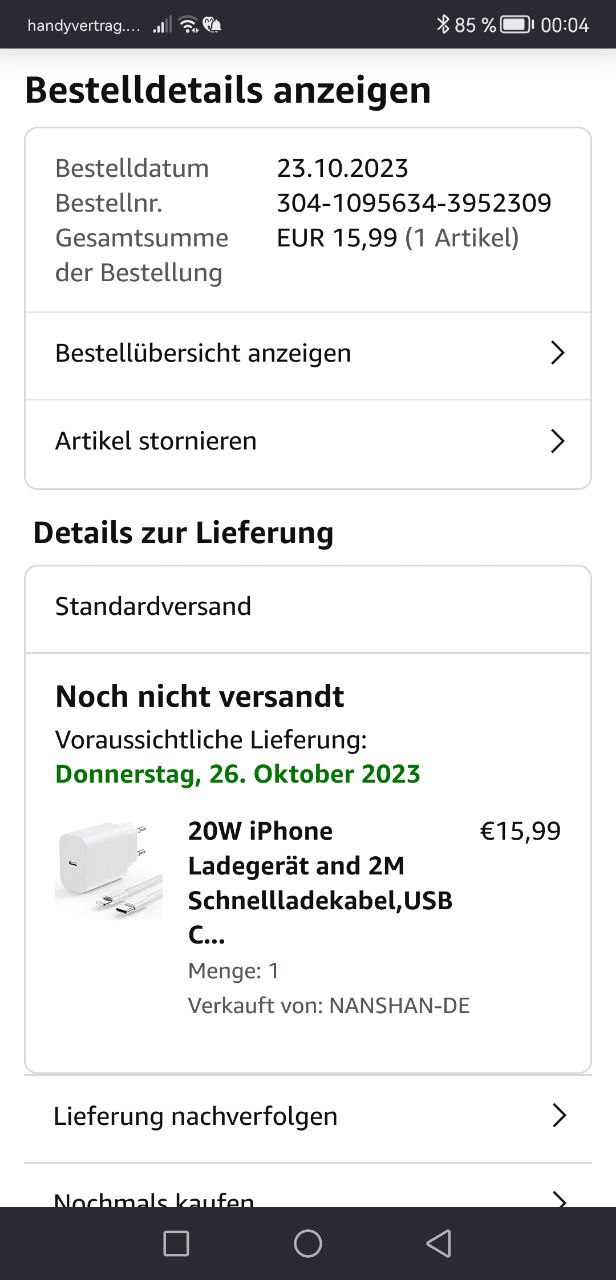
Task: Tap the Android back navigation triangle
Action: (x=439, y=1243)
